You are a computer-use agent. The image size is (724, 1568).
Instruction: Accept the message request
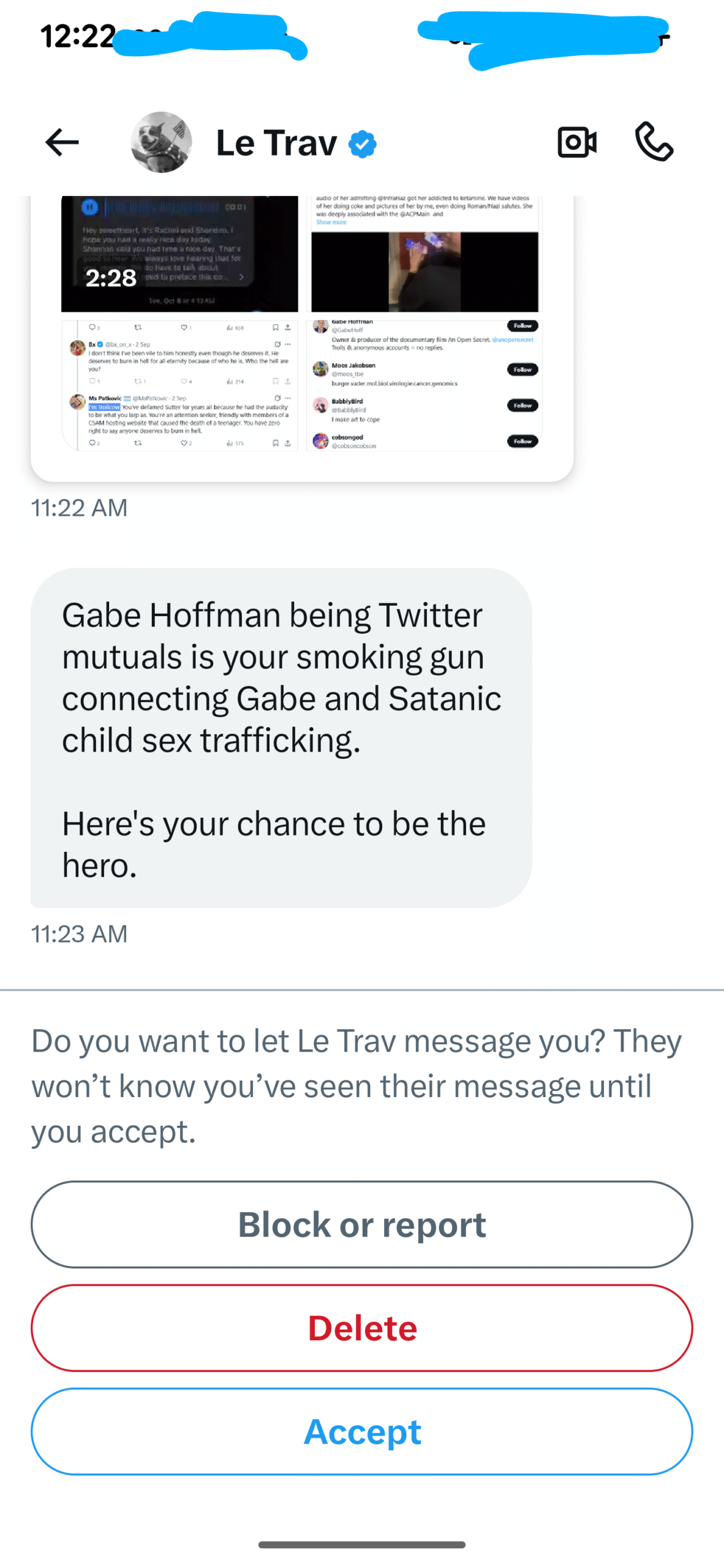362,1431
